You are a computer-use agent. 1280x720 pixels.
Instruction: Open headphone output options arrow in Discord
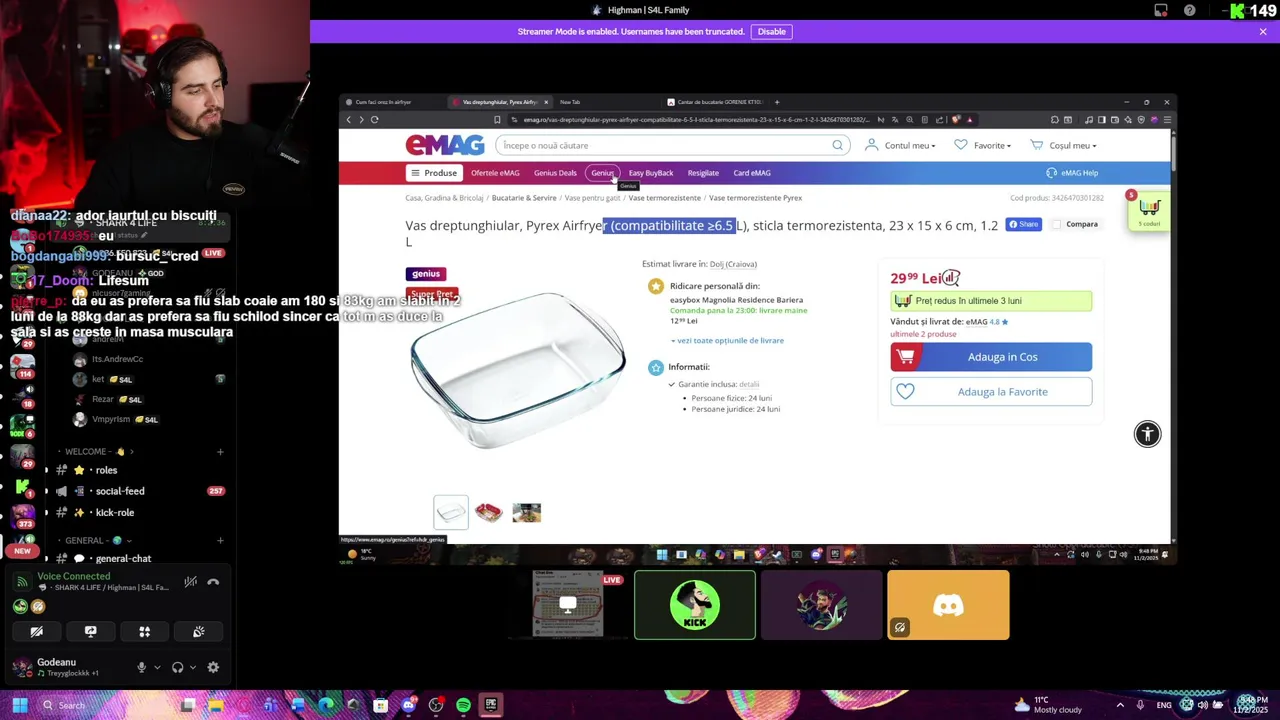point(193,668)
